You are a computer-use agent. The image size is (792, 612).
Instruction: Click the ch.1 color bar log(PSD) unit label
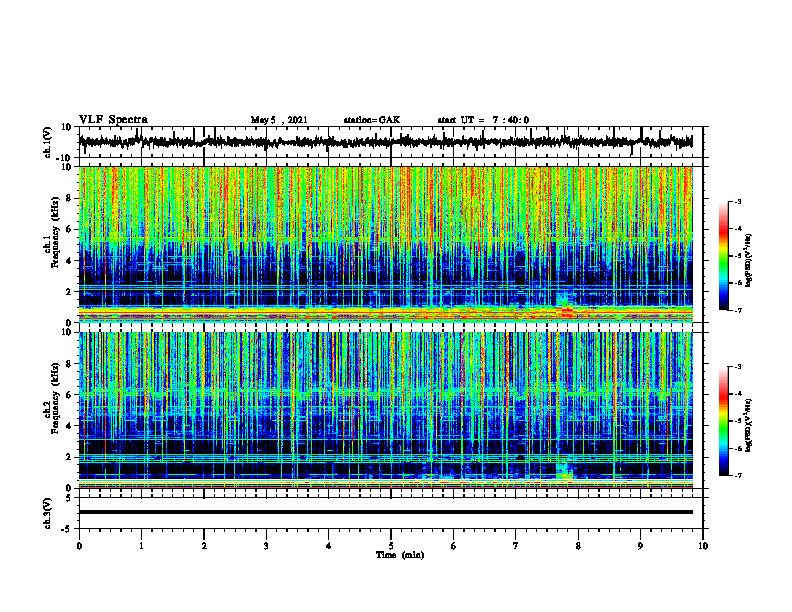[x=749, y=261]
